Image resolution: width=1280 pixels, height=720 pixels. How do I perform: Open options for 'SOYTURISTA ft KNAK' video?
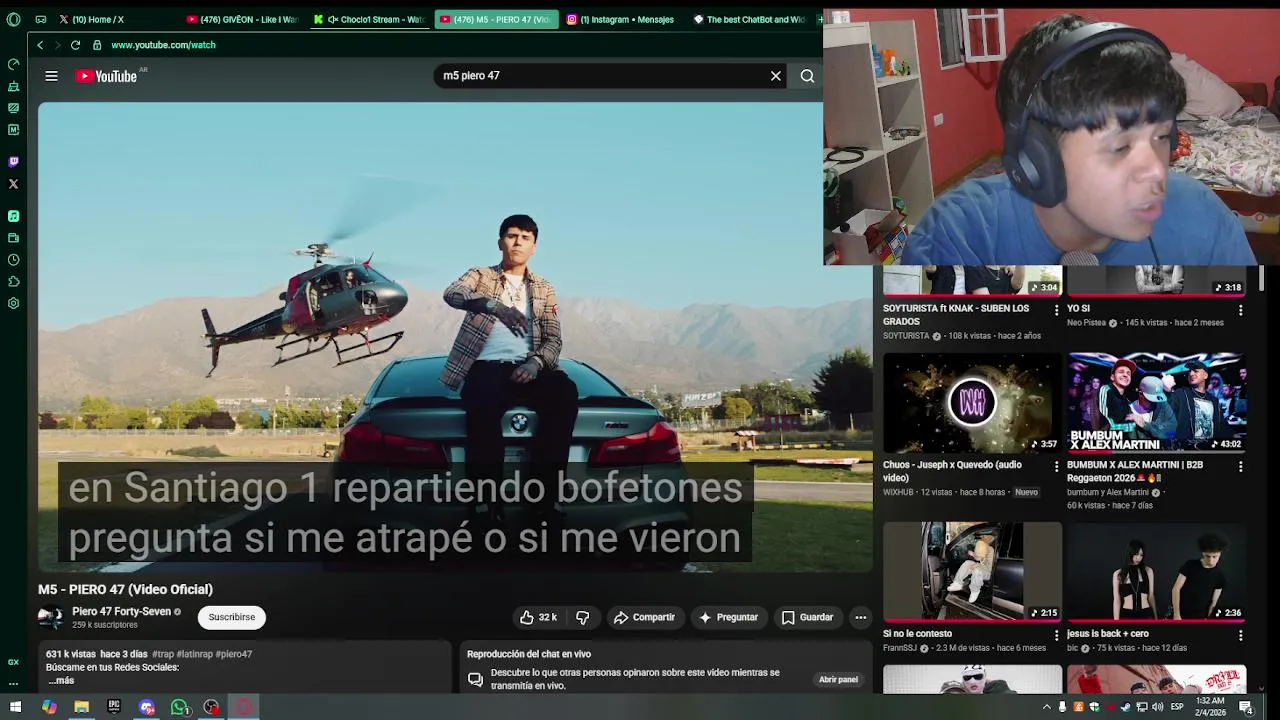[x=1056, y=310]
